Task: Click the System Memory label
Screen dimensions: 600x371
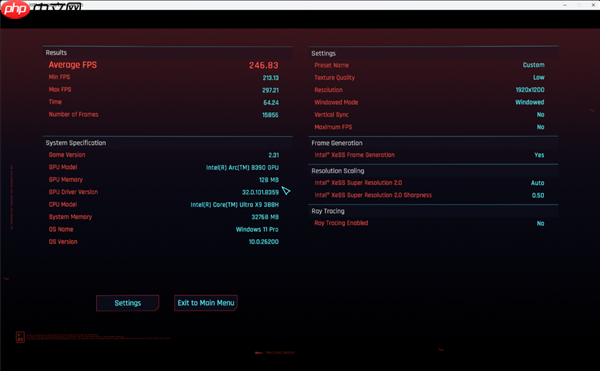Action: 70,217
